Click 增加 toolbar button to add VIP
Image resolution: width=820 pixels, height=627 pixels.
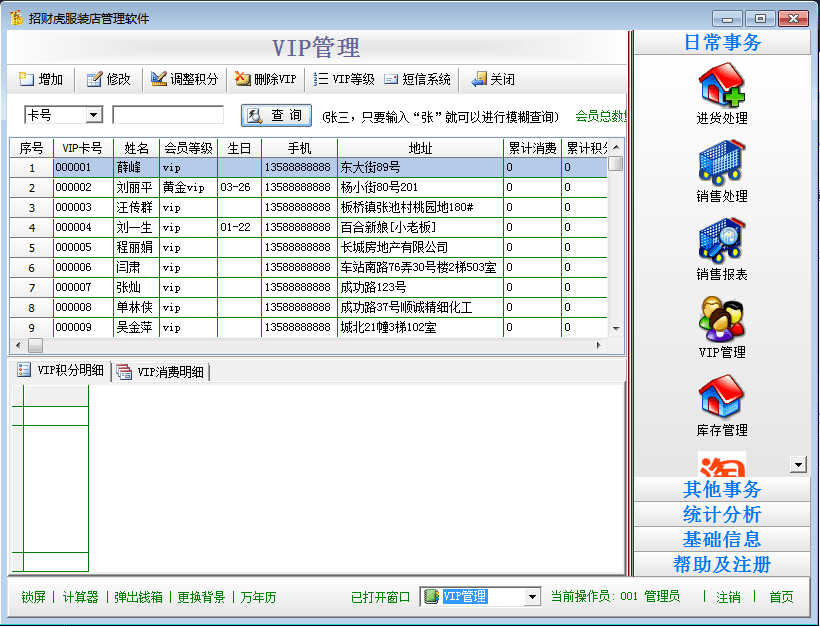click(41, 80)
